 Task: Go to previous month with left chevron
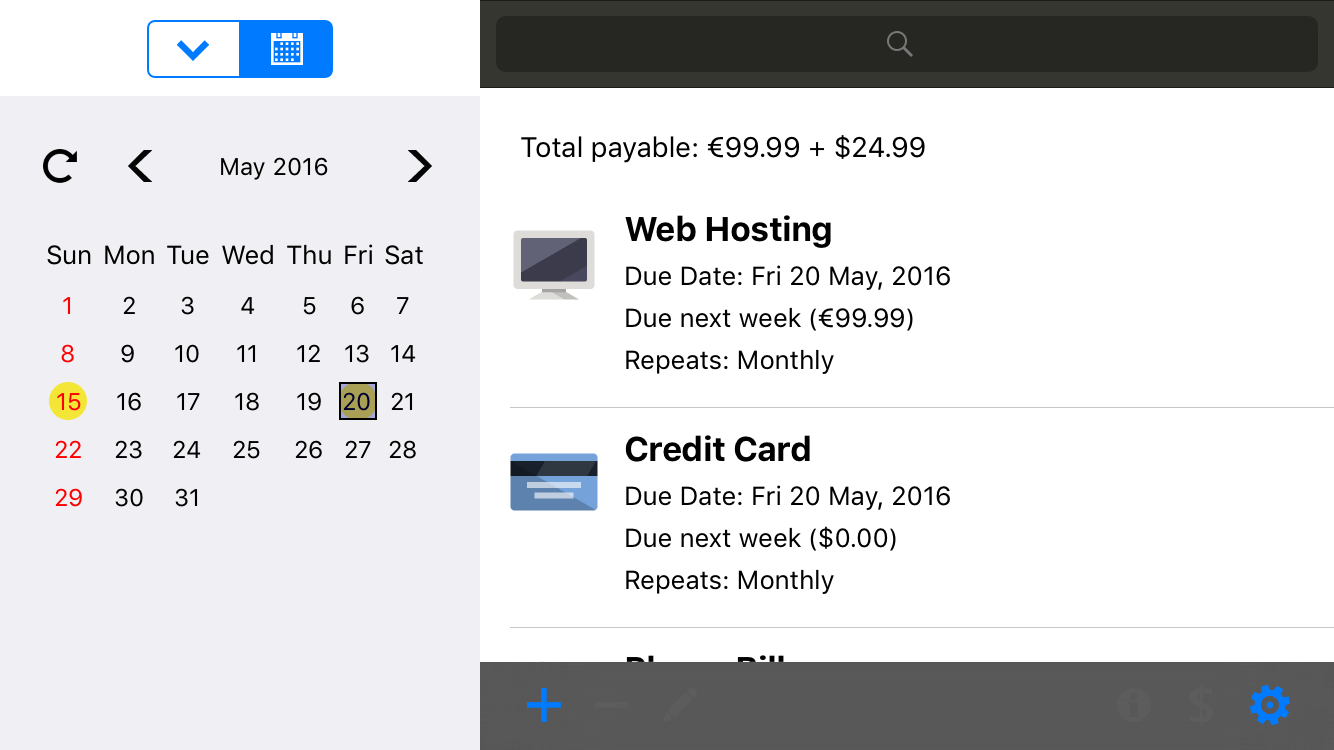click(x=141, y=166)
